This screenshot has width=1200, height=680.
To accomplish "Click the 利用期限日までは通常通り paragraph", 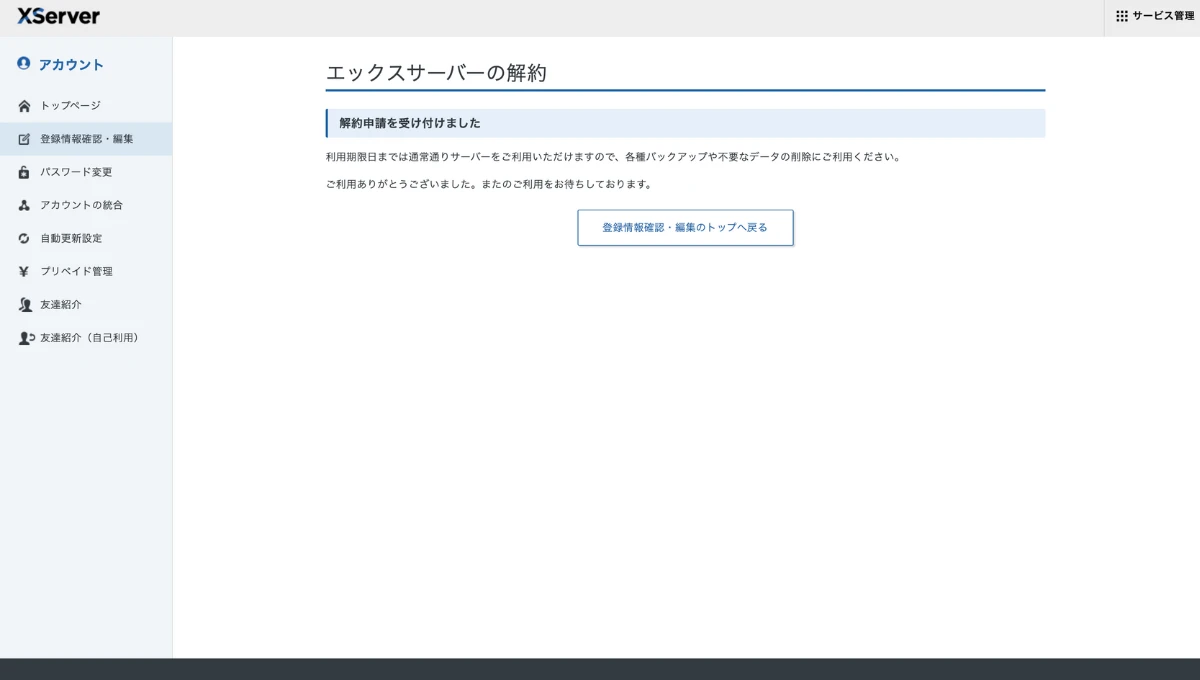I will tap(614, 157).
